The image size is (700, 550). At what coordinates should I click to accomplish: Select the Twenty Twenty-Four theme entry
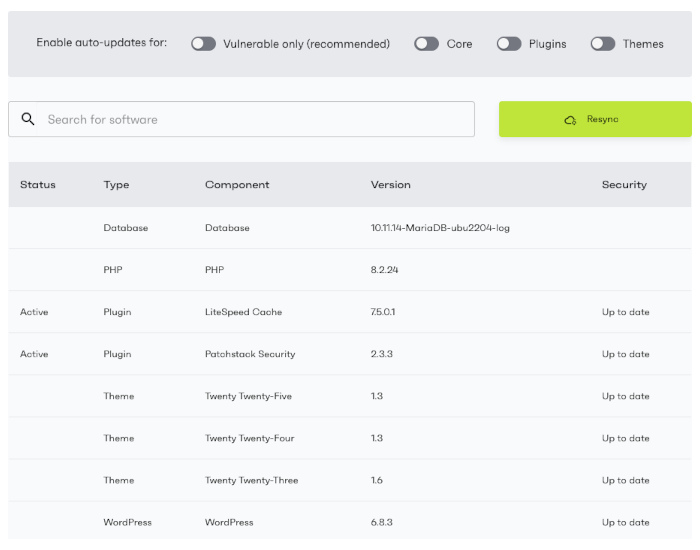pyautogui.click(x=248, y=438)
